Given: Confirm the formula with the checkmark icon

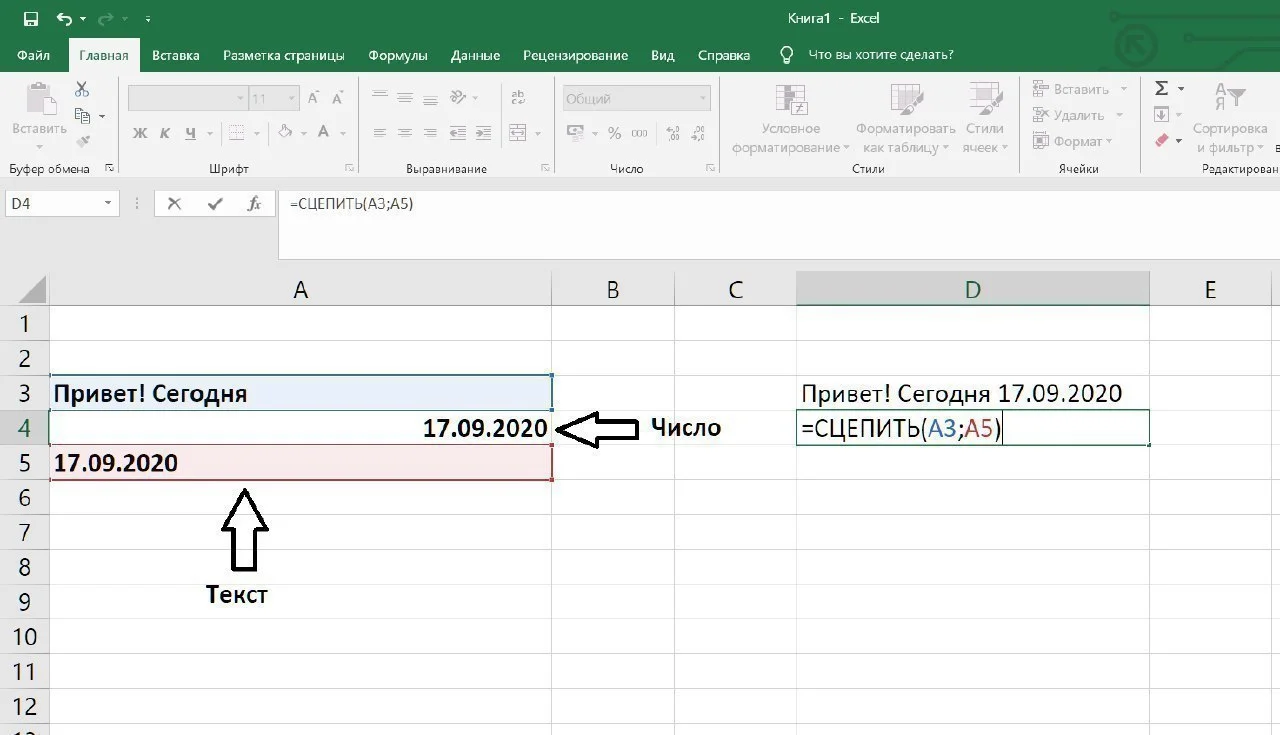Looking at the screenshot, I should 214,204.
